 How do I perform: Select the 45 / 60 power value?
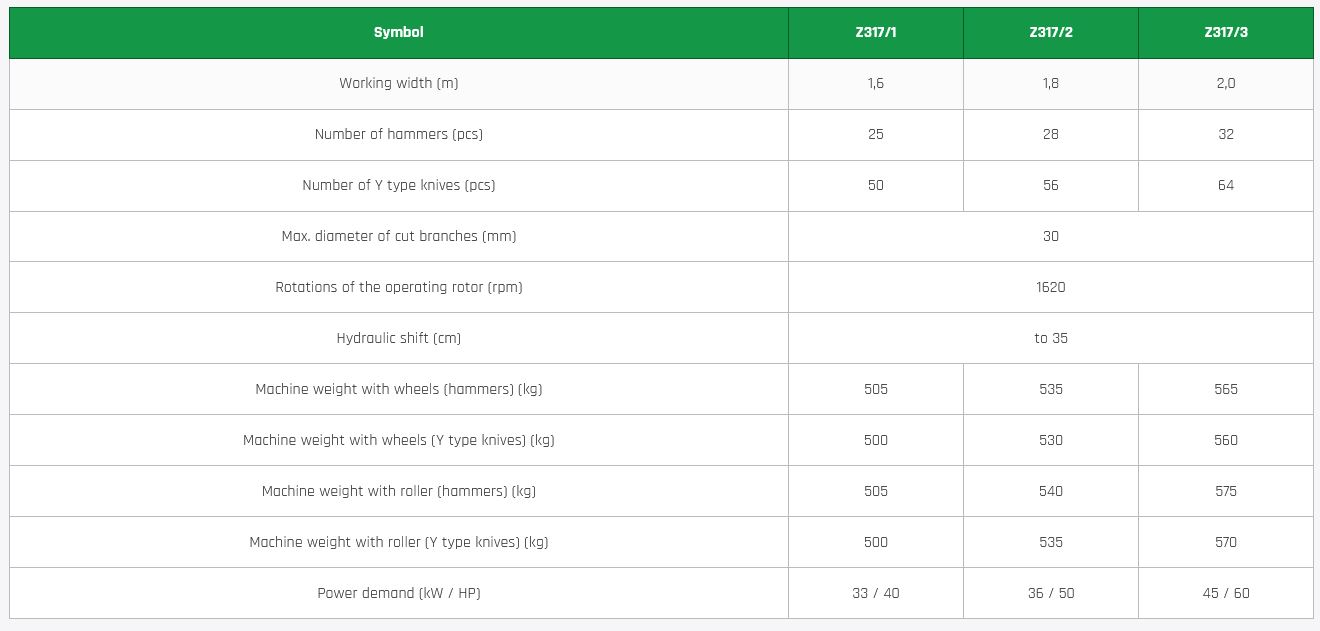pos(1225,593)
